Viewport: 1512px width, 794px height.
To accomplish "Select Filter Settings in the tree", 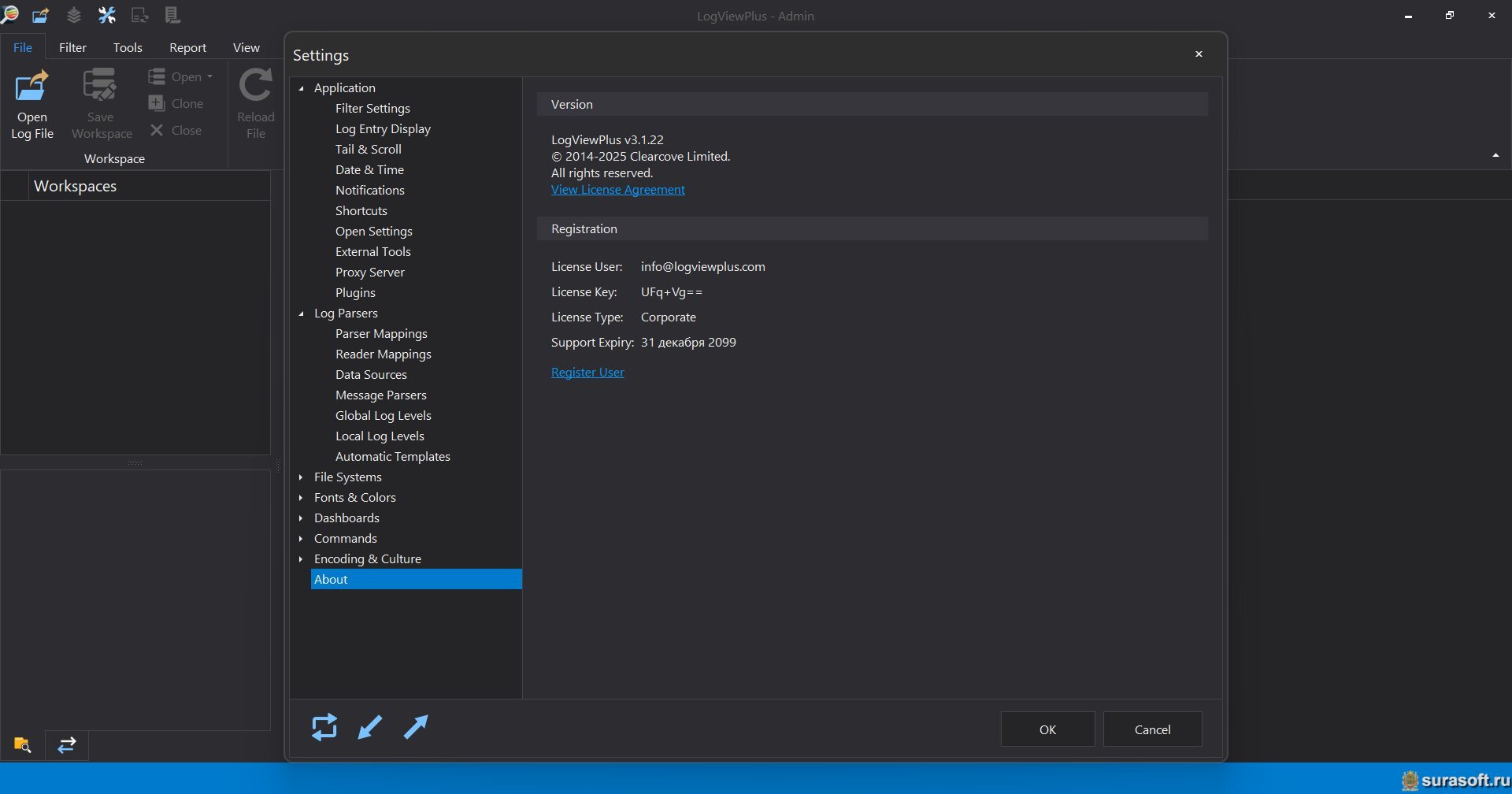I will [372, 109].
